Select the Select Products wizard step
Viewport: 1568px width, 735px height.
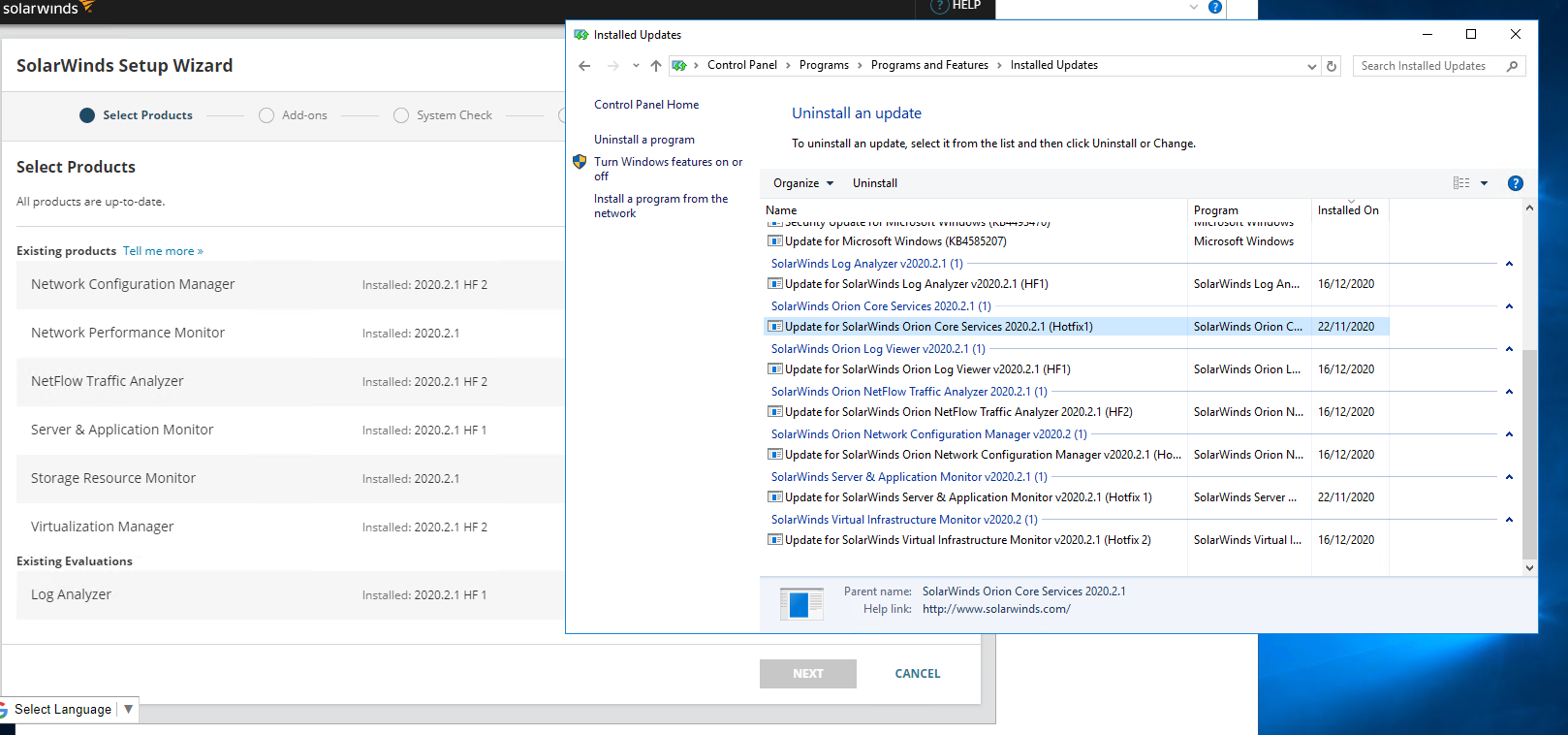[x=137, y=115]
